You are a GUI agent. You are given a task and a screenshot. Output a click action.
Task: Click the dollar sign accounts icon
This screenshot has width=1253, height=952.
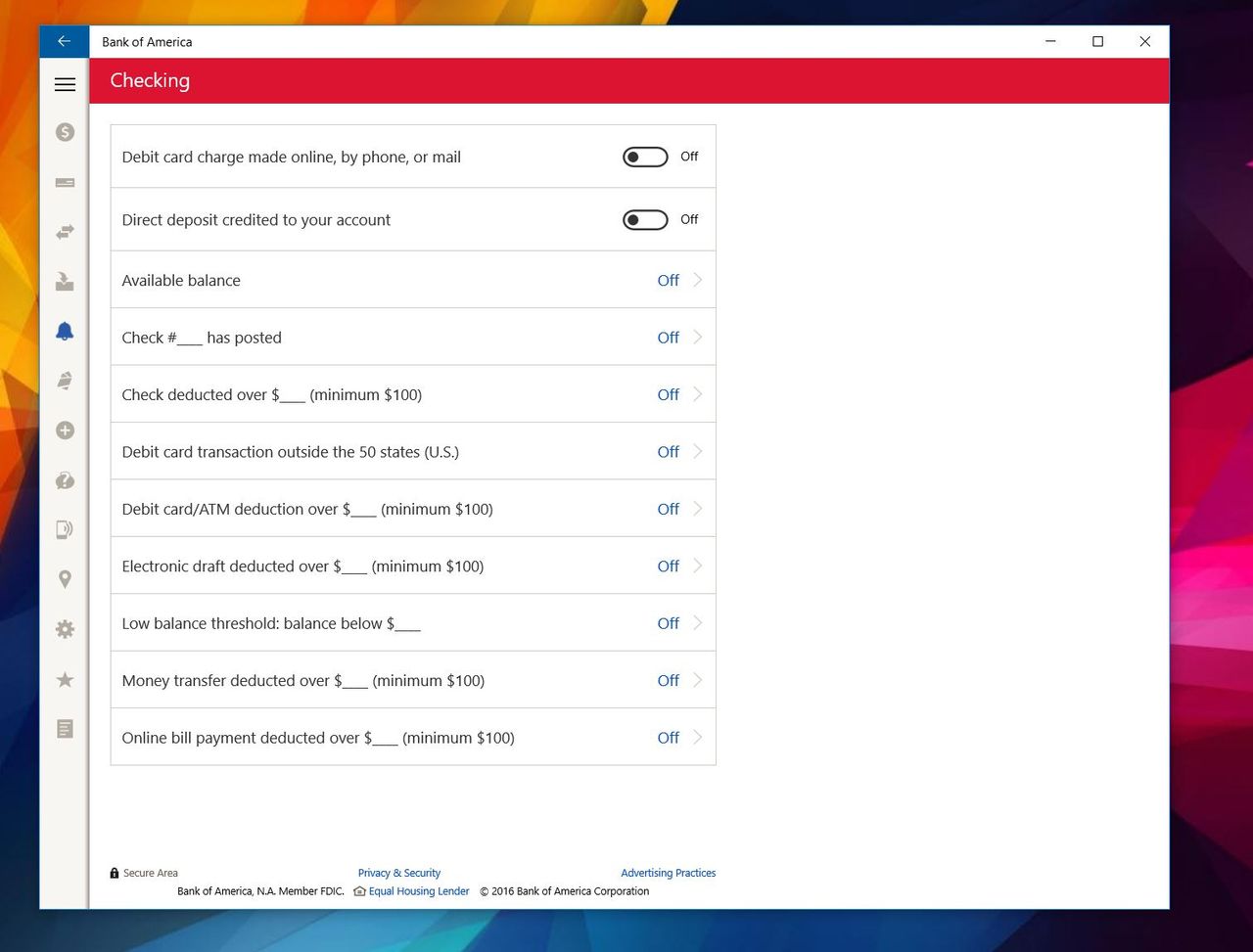tap(65, 132)
